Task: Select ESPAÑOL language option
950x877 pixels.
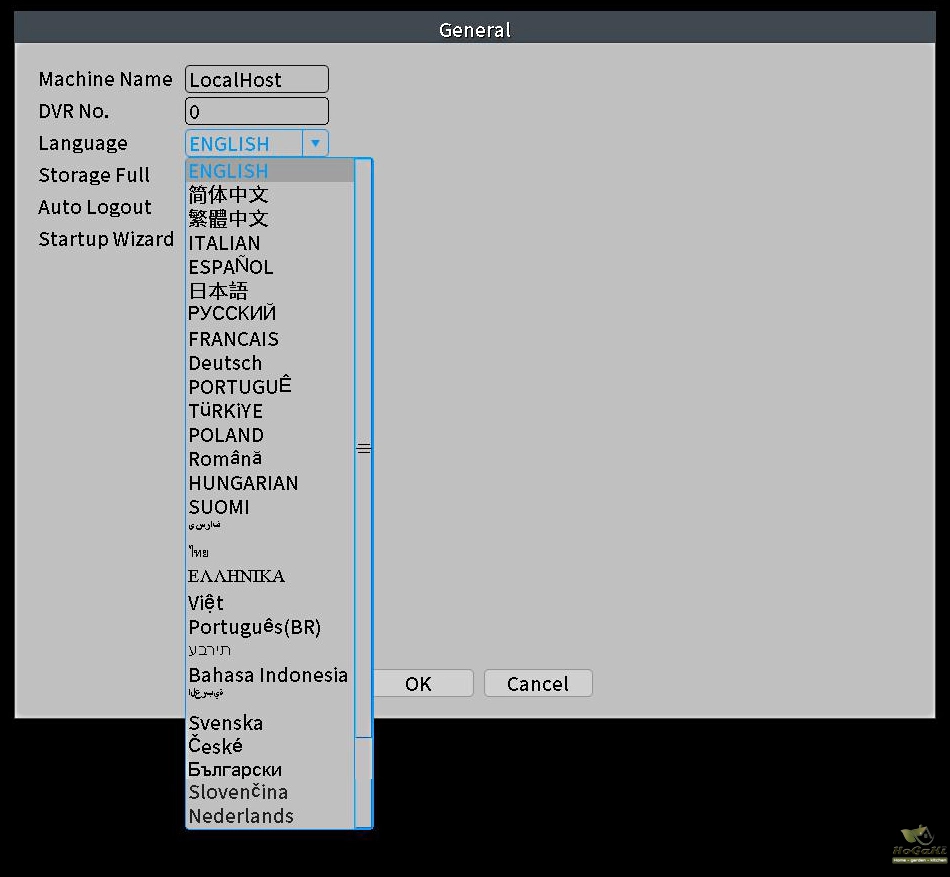Action: pyautogui.click(x=231, y=267)
